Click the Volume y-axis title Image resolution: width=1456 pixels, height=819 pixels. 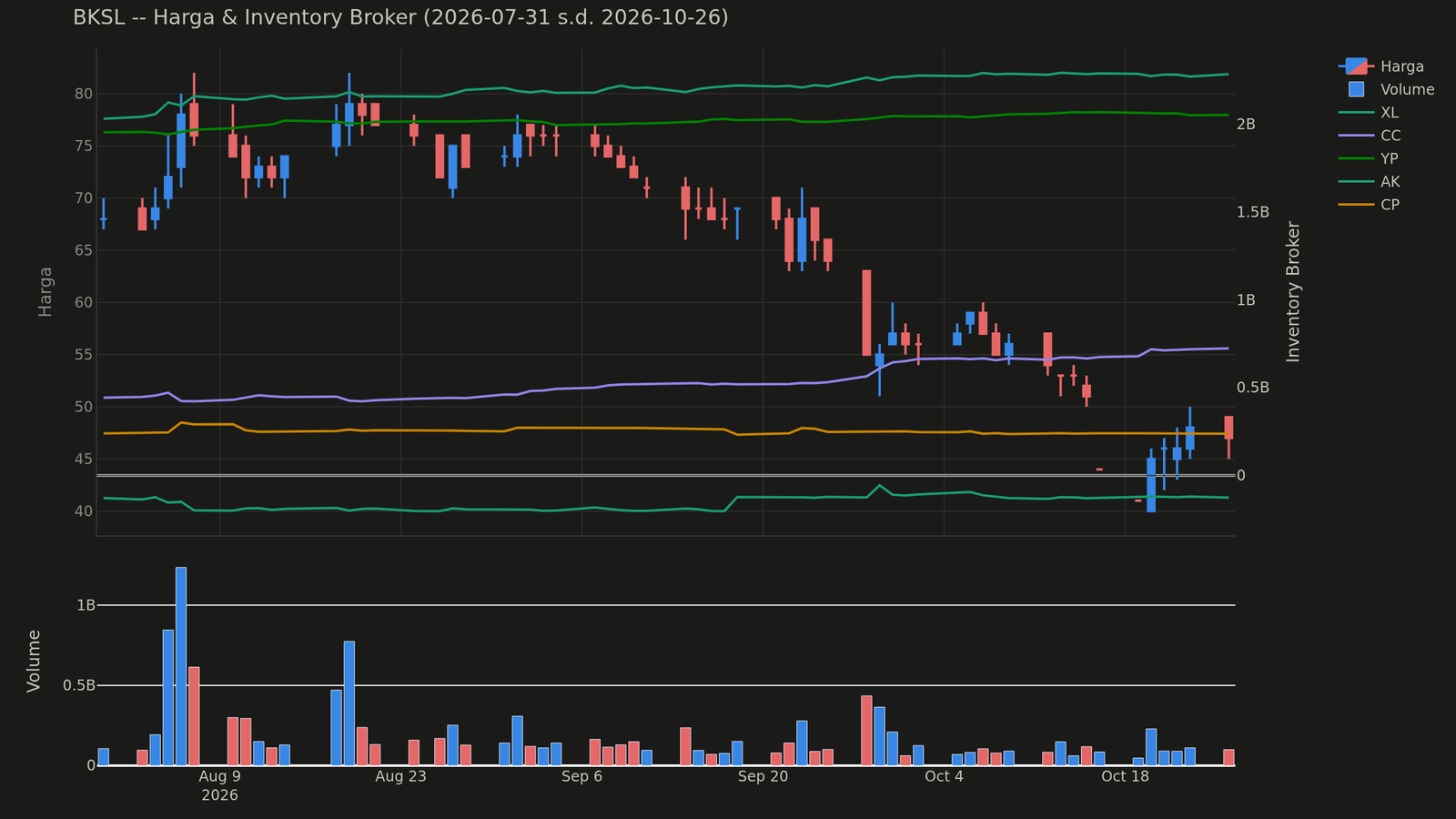click(34, 661)
